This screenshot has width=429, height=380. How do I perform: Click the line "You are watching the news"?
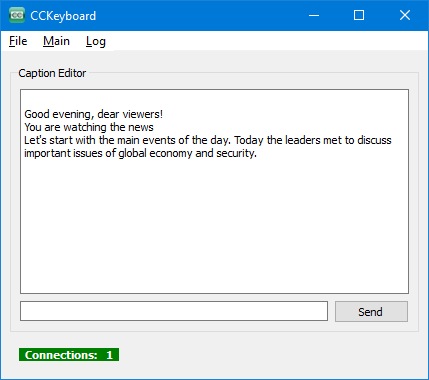[x=89, y=127]
